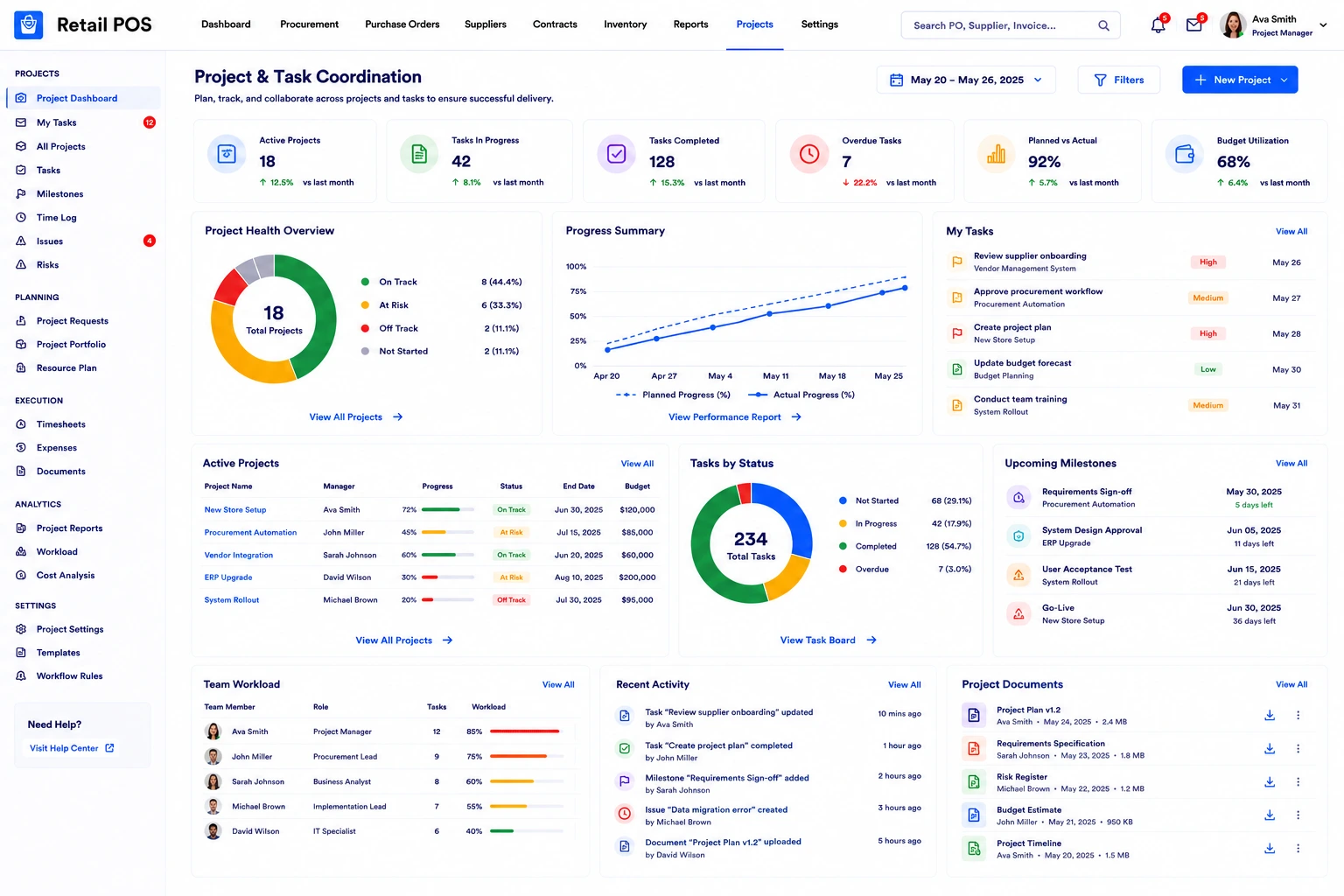The width and height of the screenshot is (1344, 896).
Task: Open Issues in sidebar
Action: (x=83, y=241)
